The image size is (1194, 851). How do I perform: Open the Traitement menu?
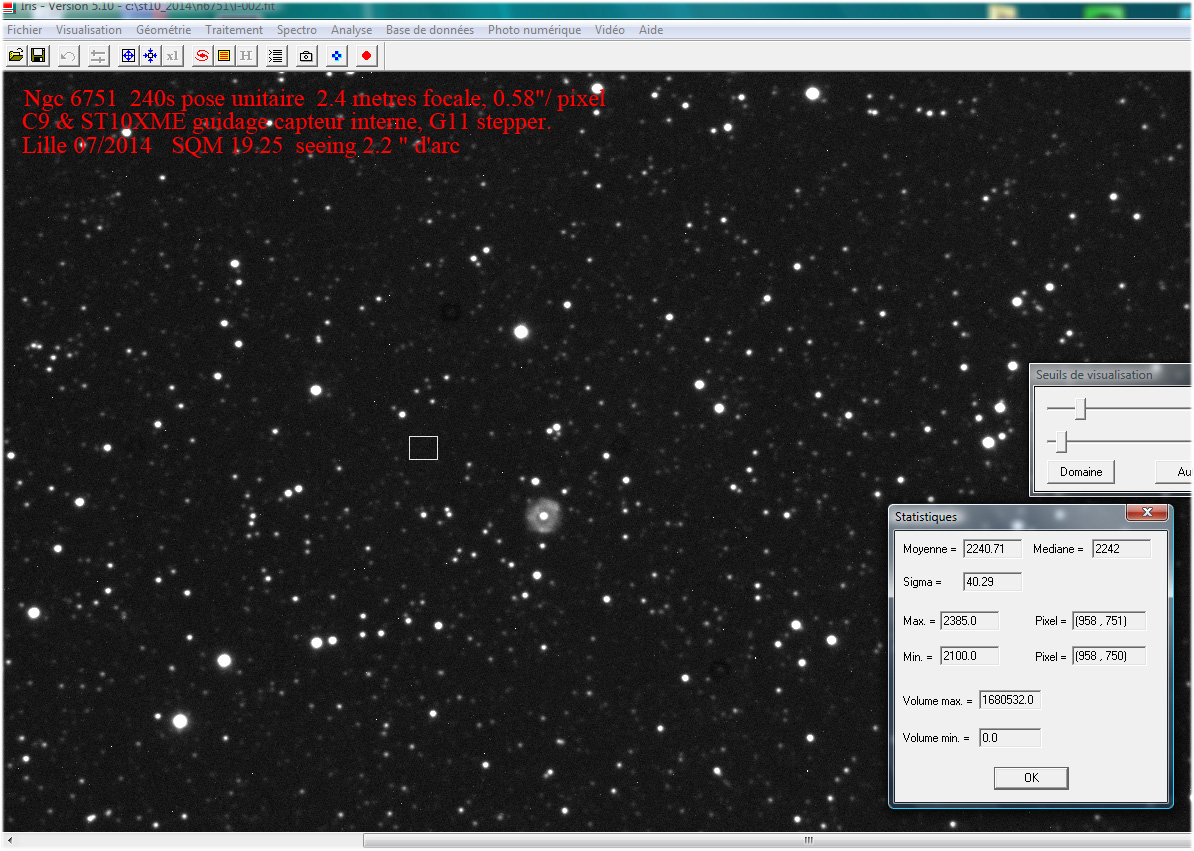coord(234,30)
